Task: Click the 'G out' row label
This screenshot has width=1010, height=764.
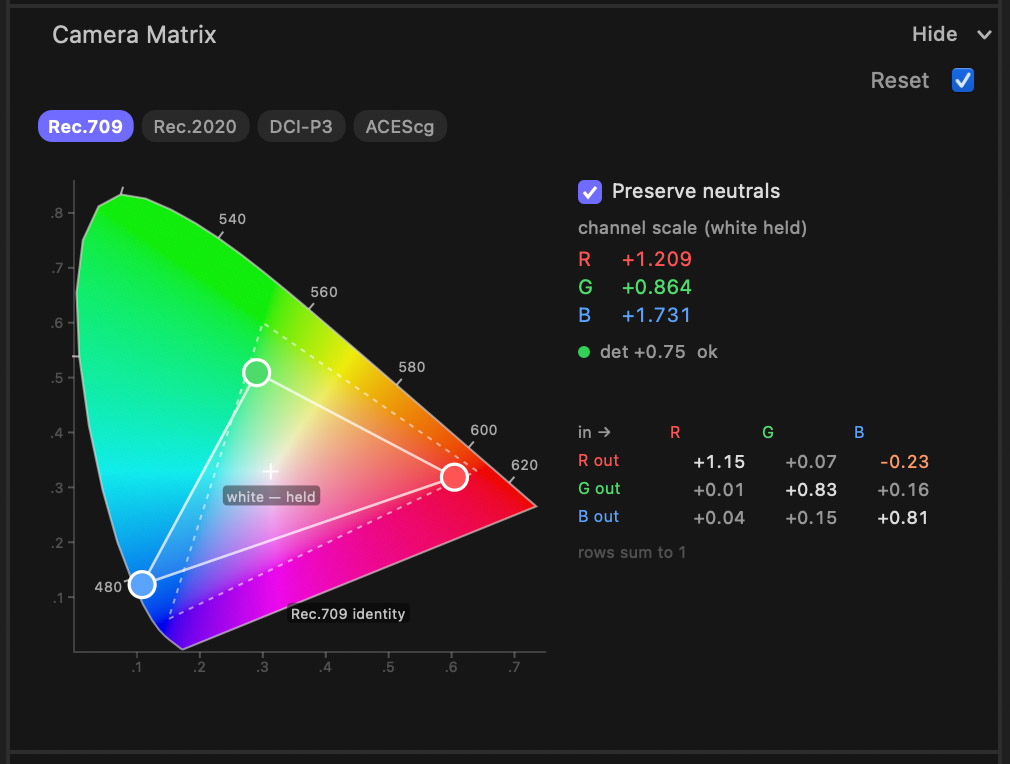Action: 599,488
